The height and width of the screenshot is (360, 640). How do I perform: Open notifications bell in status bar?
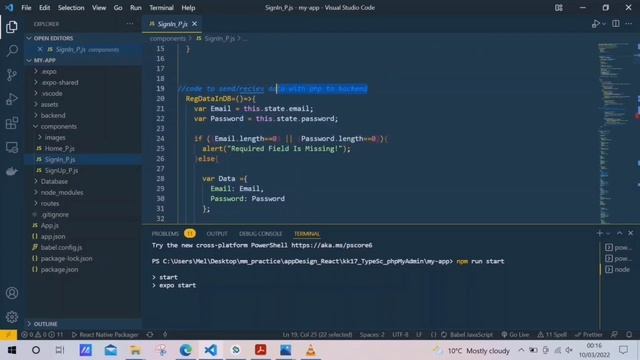629,335
